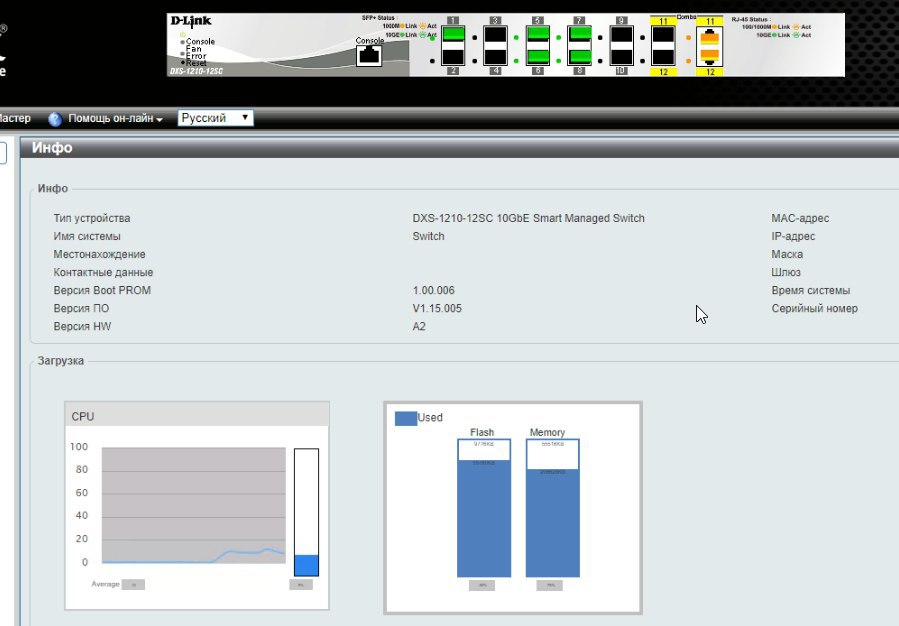Select SFP+ port 10 on device panel

tap(621, 57)
